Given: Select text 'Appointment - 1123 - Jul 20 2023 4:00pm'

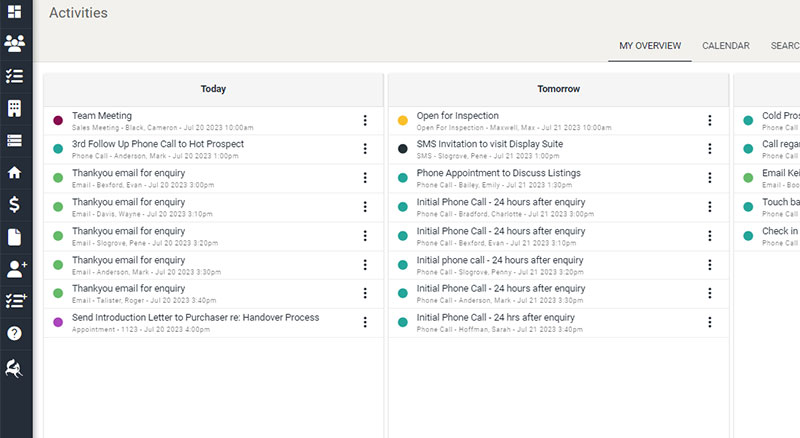Looking at the screenshot, I should (141, 330).
